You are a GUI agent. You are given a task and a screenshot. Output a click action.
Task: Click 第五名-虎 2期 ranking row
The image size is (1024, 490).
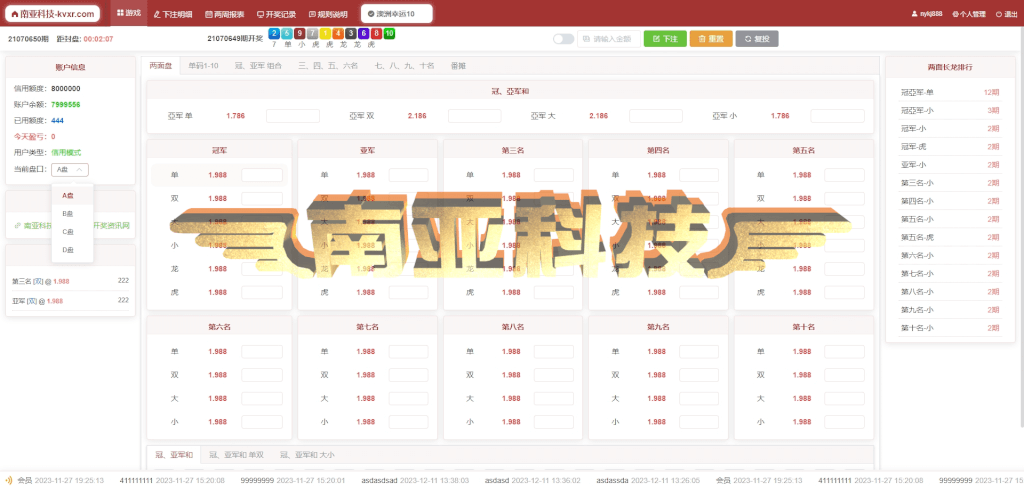pos(950,237)
